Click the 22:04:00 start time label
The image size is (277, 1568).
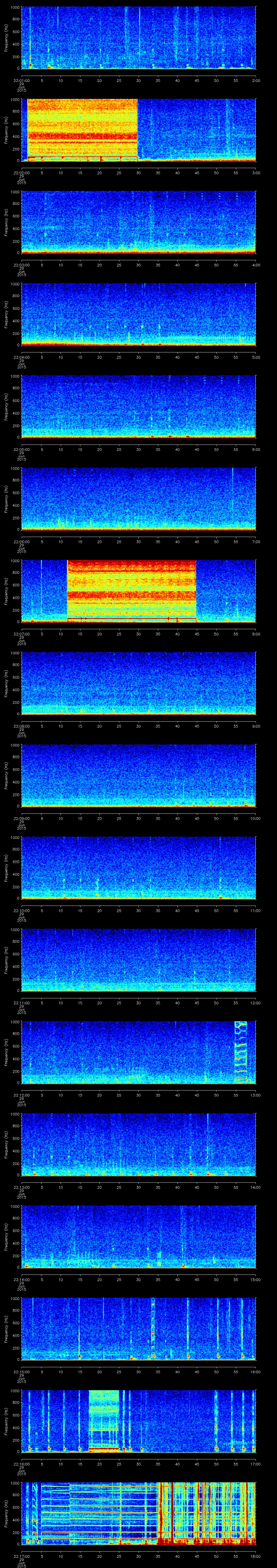[21, 357]
